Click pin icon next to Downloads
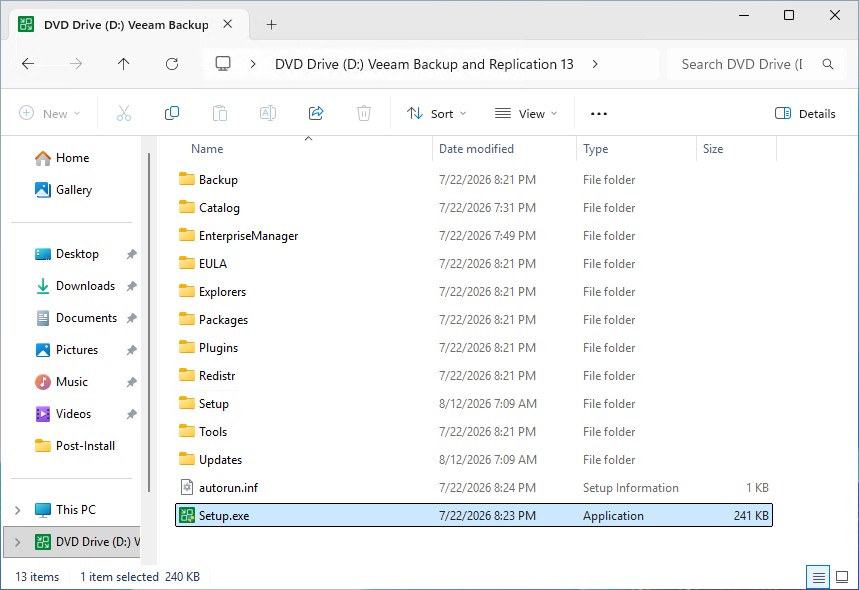859x590 pixels. tap(131, 286)
